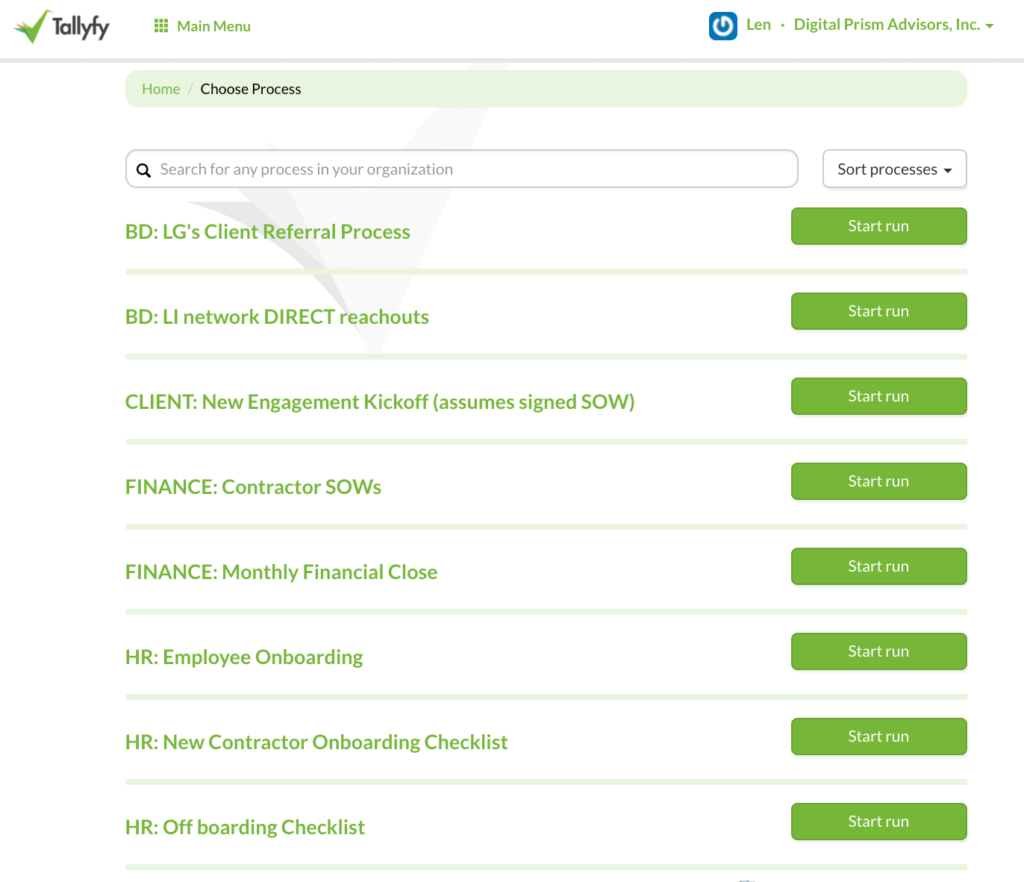Start run for LG's Client Referral Process

878,226
